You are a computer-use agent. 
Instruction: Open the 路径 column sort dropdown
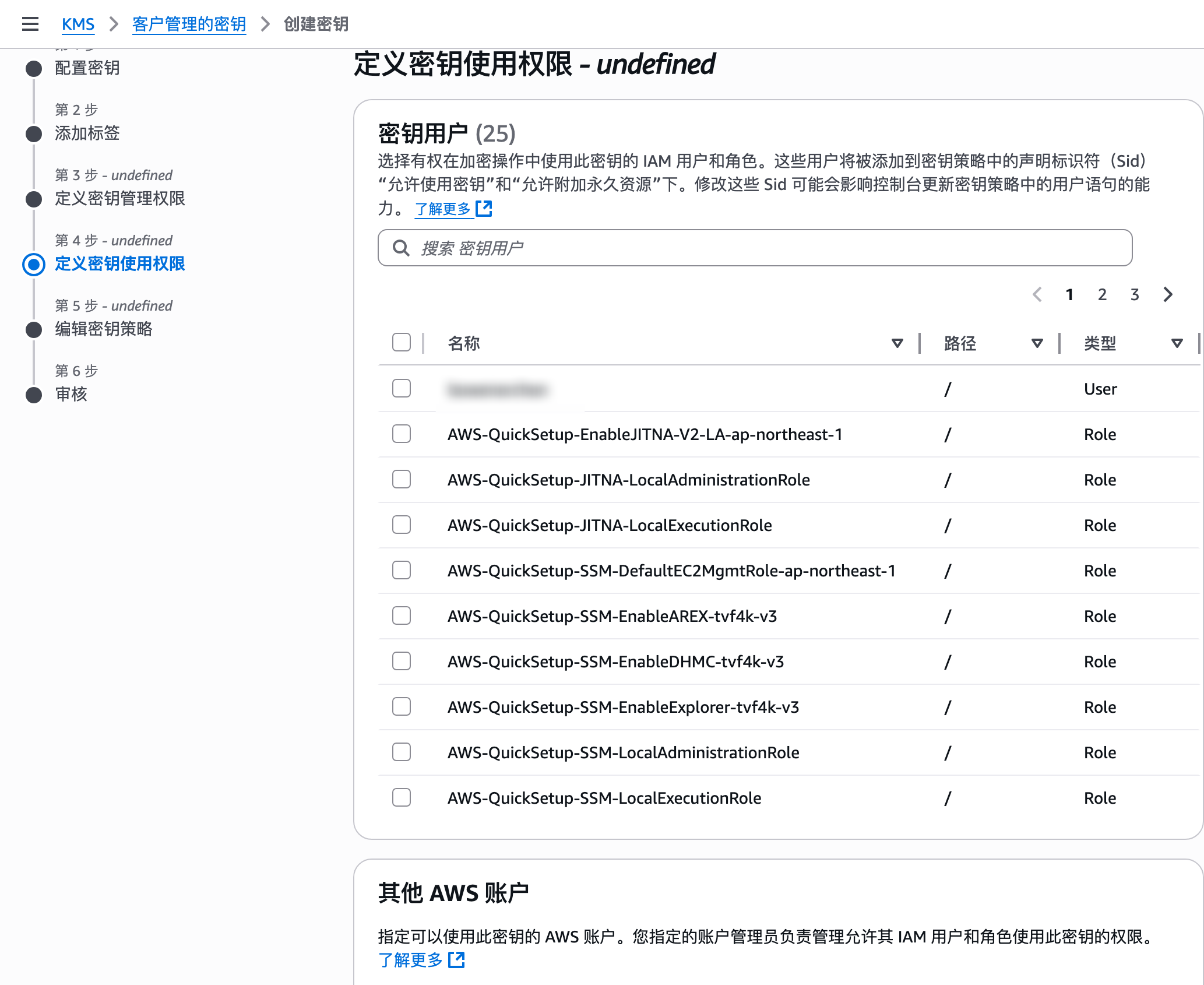1037,343
